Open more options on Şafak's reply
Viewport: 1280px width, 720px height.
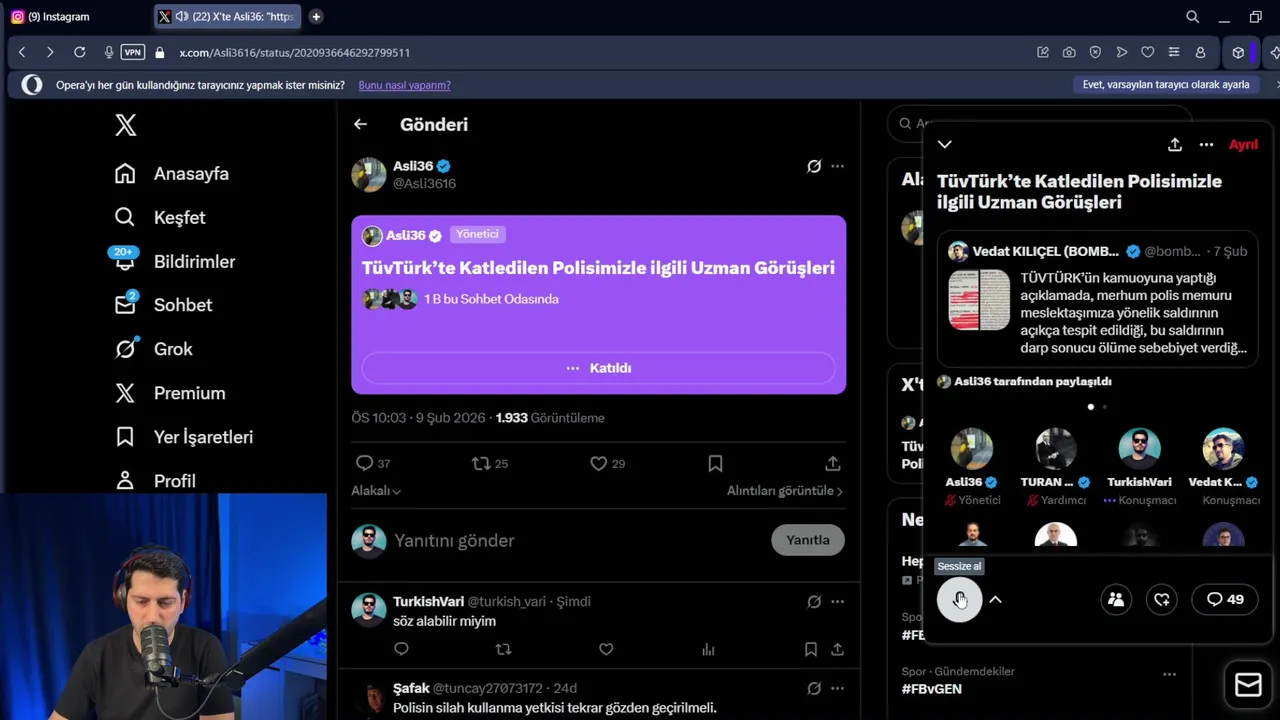[x=838, y=688]
